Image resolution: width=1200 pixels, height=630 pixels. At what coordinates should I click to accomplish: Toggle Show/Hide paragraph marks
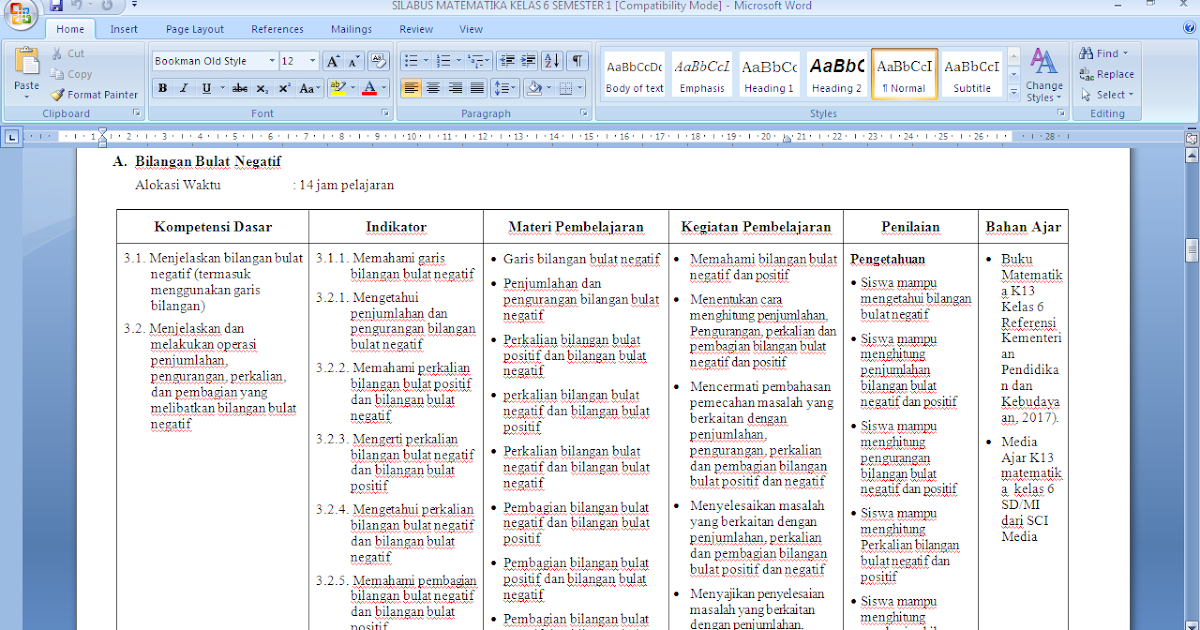[x=576, y=61]
